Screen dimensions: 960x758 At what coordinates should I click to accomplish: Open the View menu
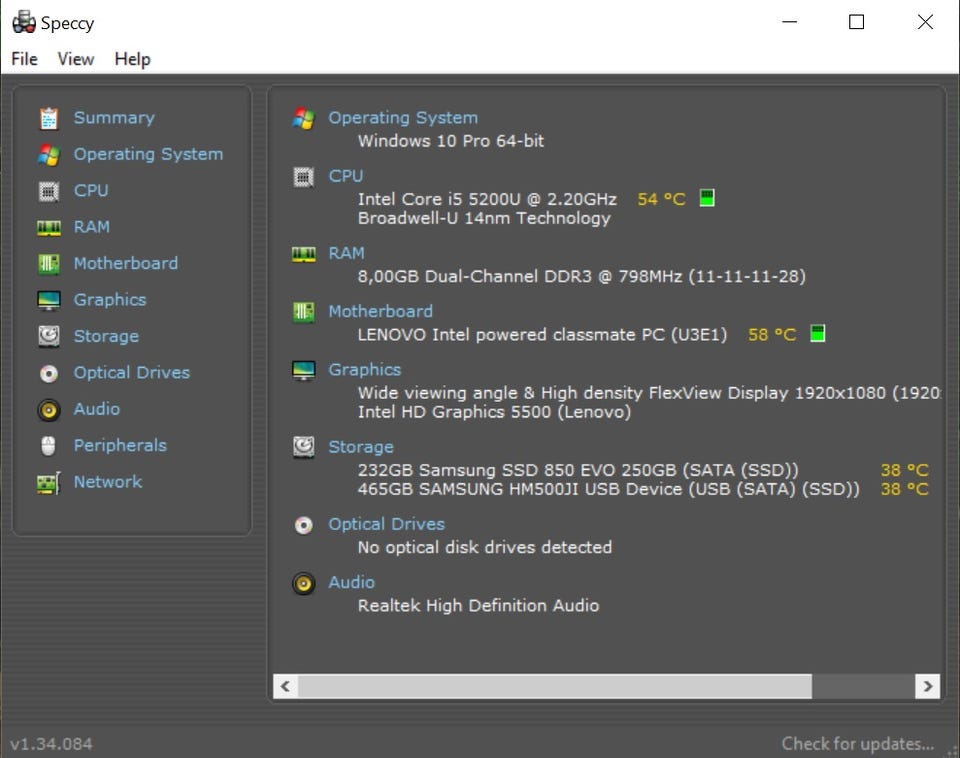tap(76, 59)
